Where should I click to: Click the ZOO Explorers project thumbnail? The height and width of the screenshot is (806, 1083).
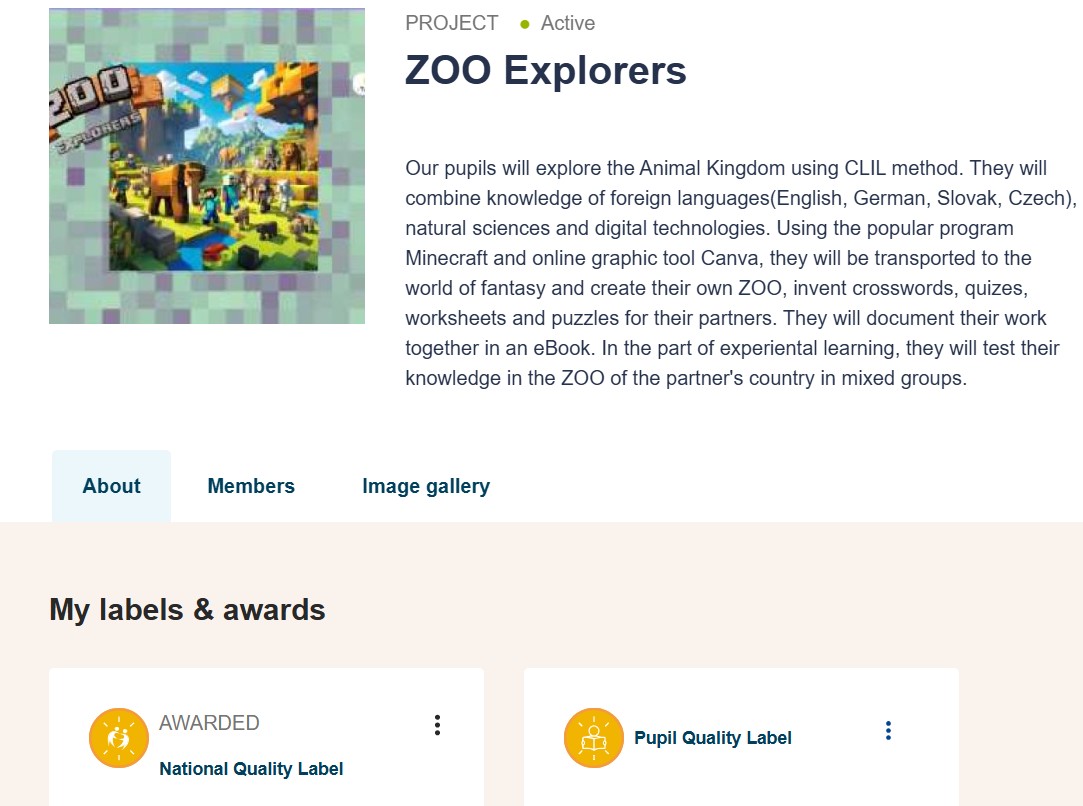pos(207,166)
